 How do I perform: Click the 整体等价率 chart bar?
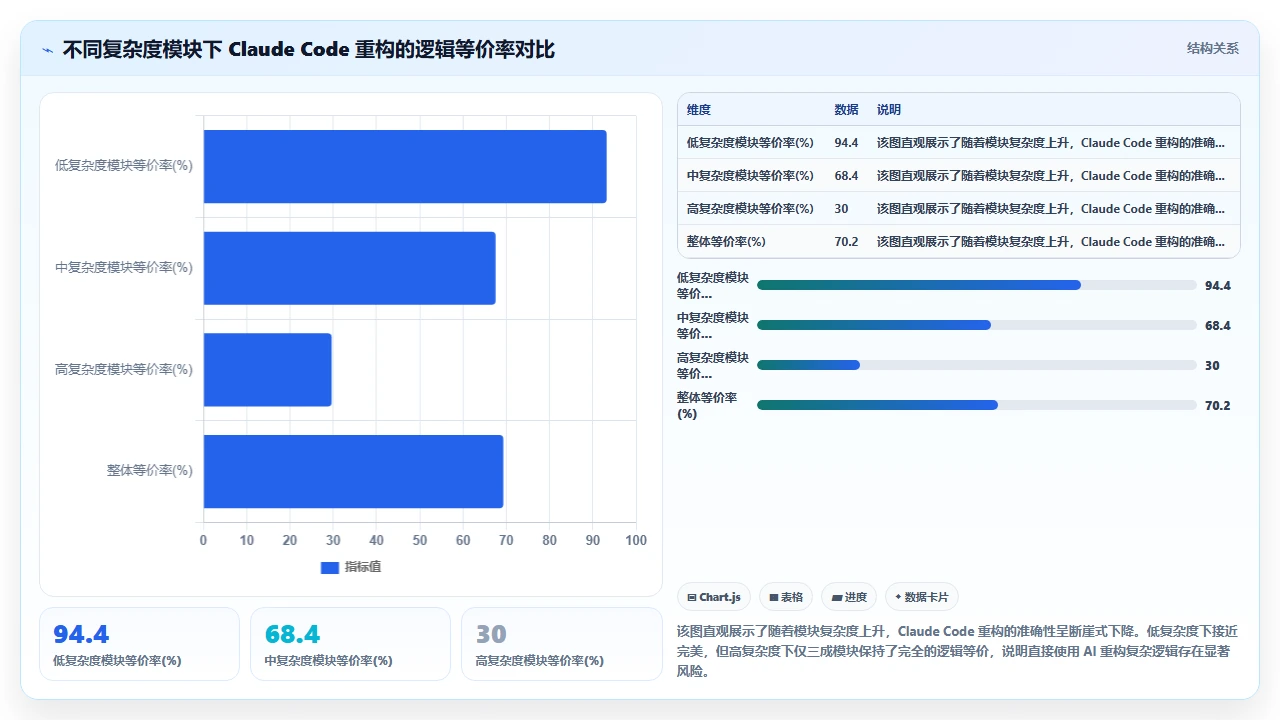point(354,471)
